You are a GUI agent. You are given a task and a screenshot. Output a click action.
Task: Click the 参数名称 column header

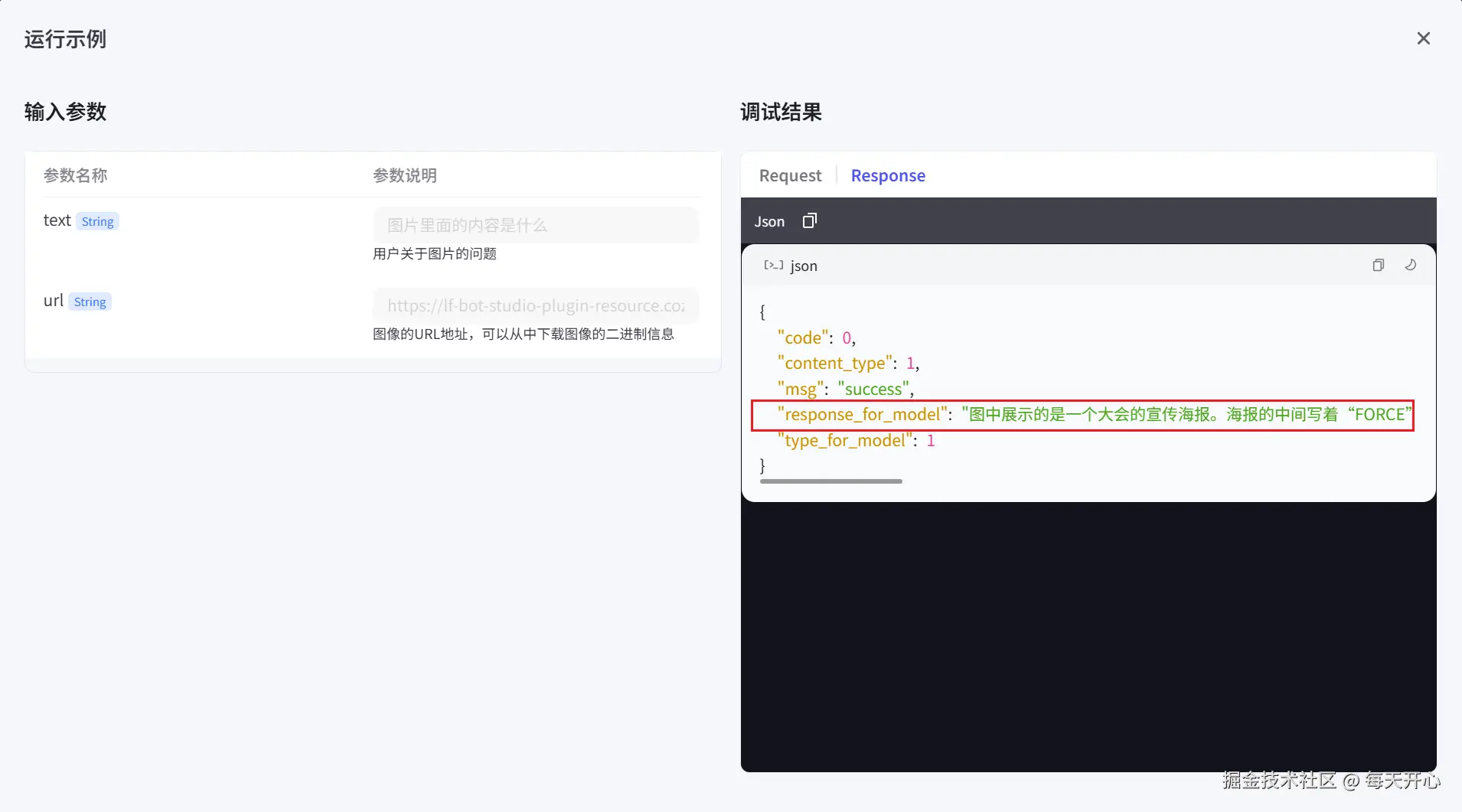pos(76,175)
